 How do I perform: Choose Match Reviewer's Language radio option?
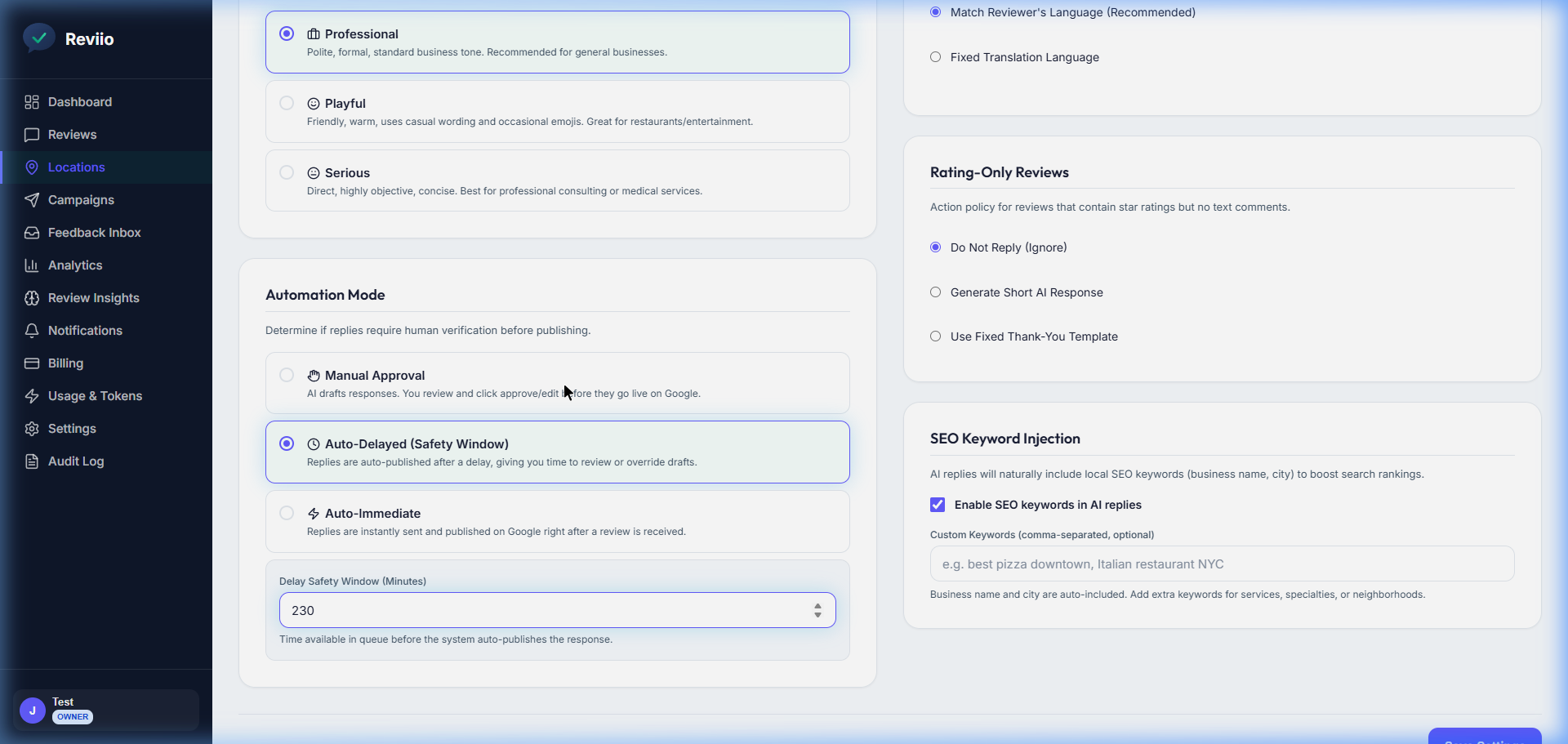(x=936, y=12)
